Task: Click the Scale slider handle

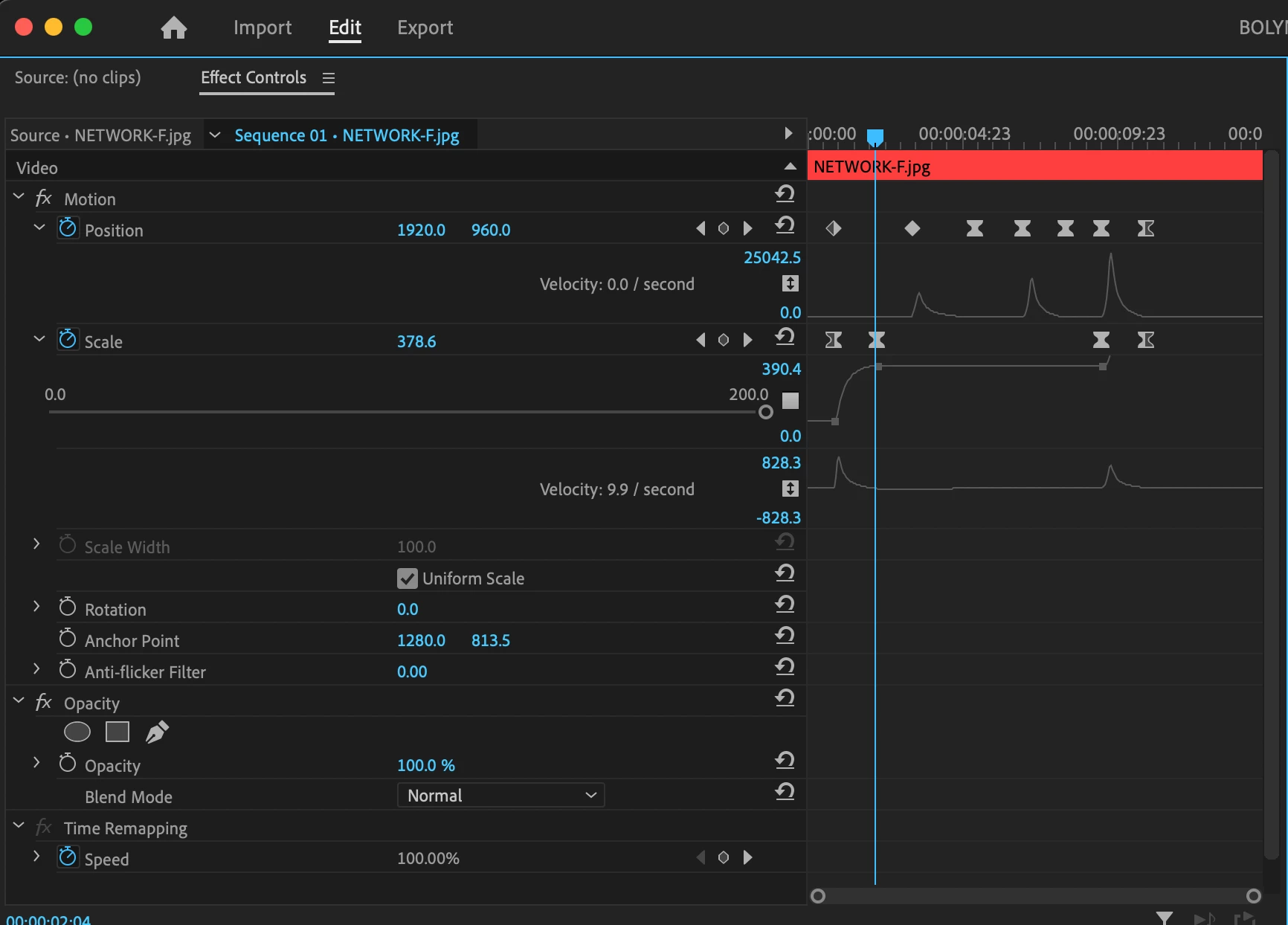Action: point(766,412)
